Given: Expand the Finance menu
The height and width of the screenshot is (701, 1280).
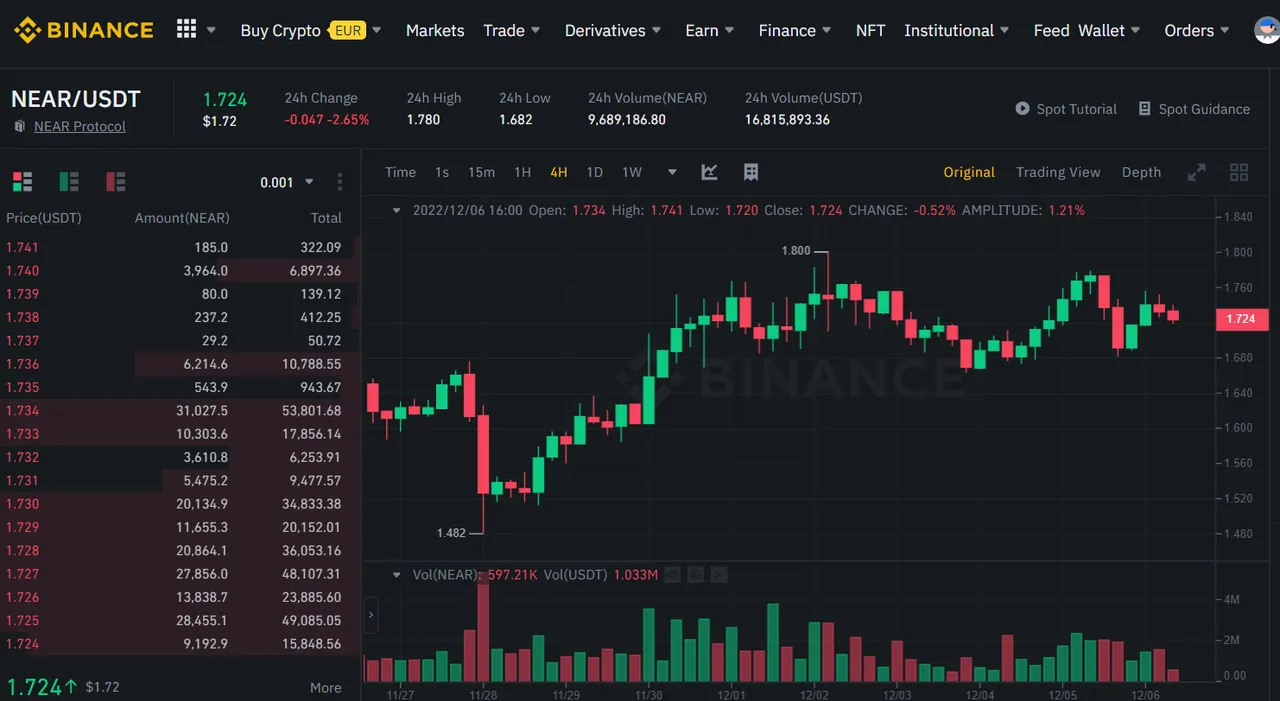Looking at the screenshot, I should [x=796, y=30].
